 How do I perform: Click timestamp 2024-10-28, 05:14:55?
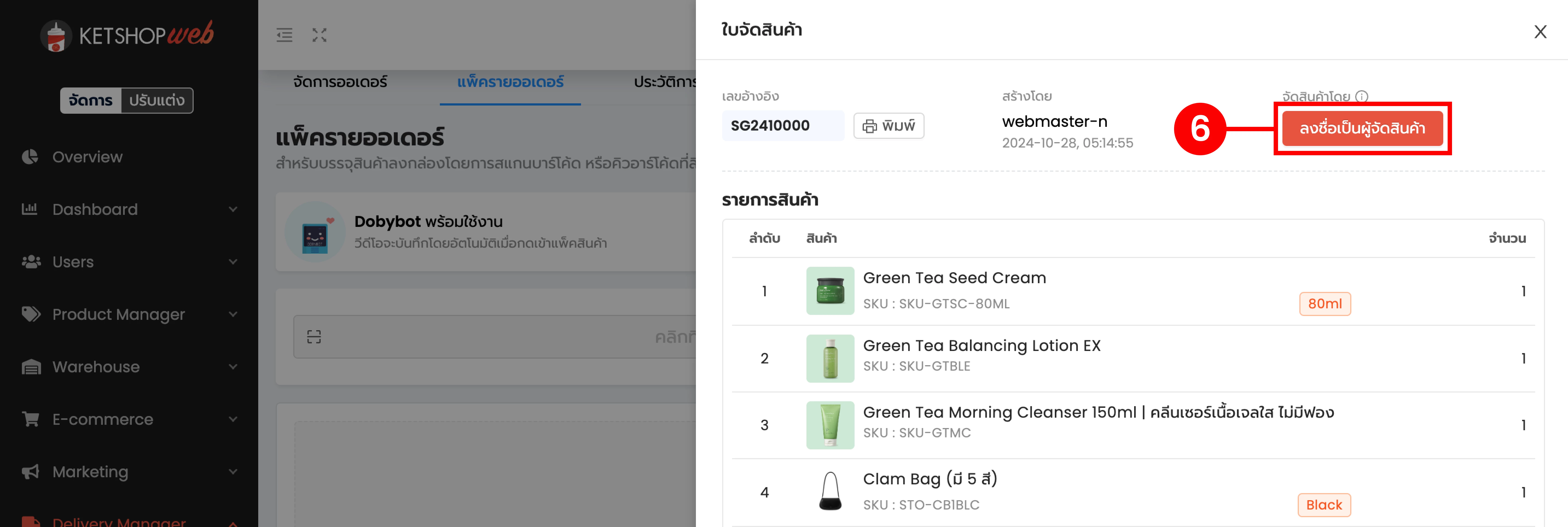tap(1068, 143)
